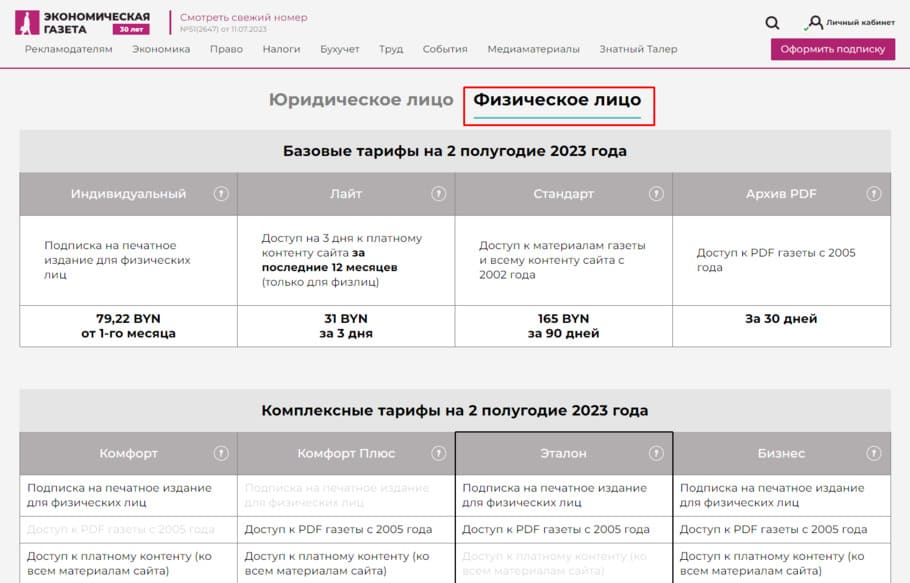The width and height of the screenshot is (910, 583).
Task: Select Эталон tariff header
Action: point(564,453)
